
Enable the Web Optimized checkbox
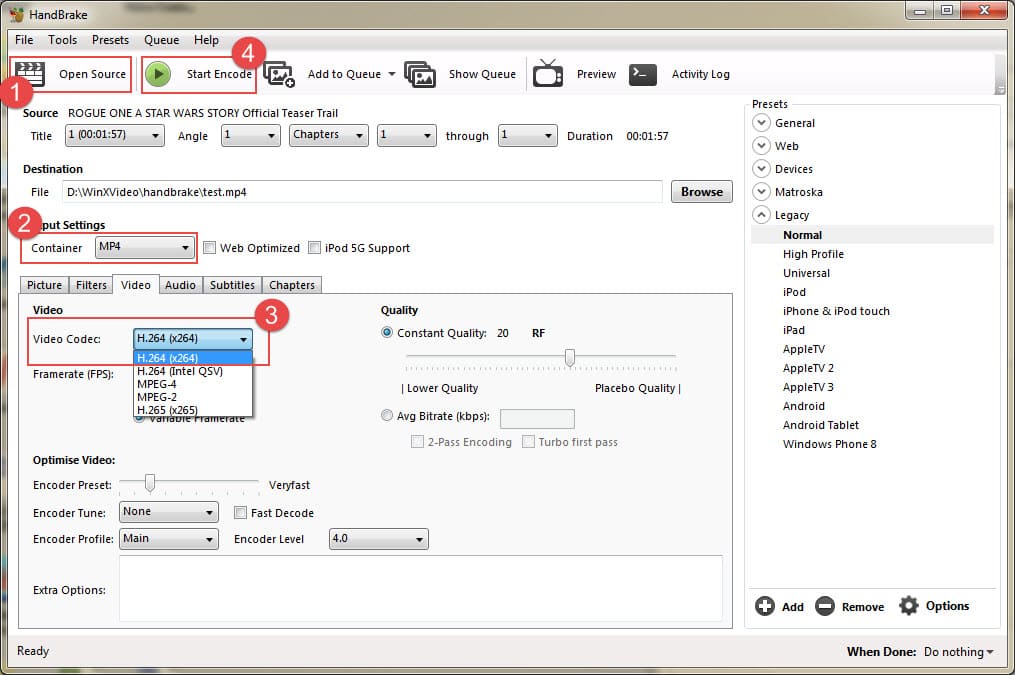(209, 248)
